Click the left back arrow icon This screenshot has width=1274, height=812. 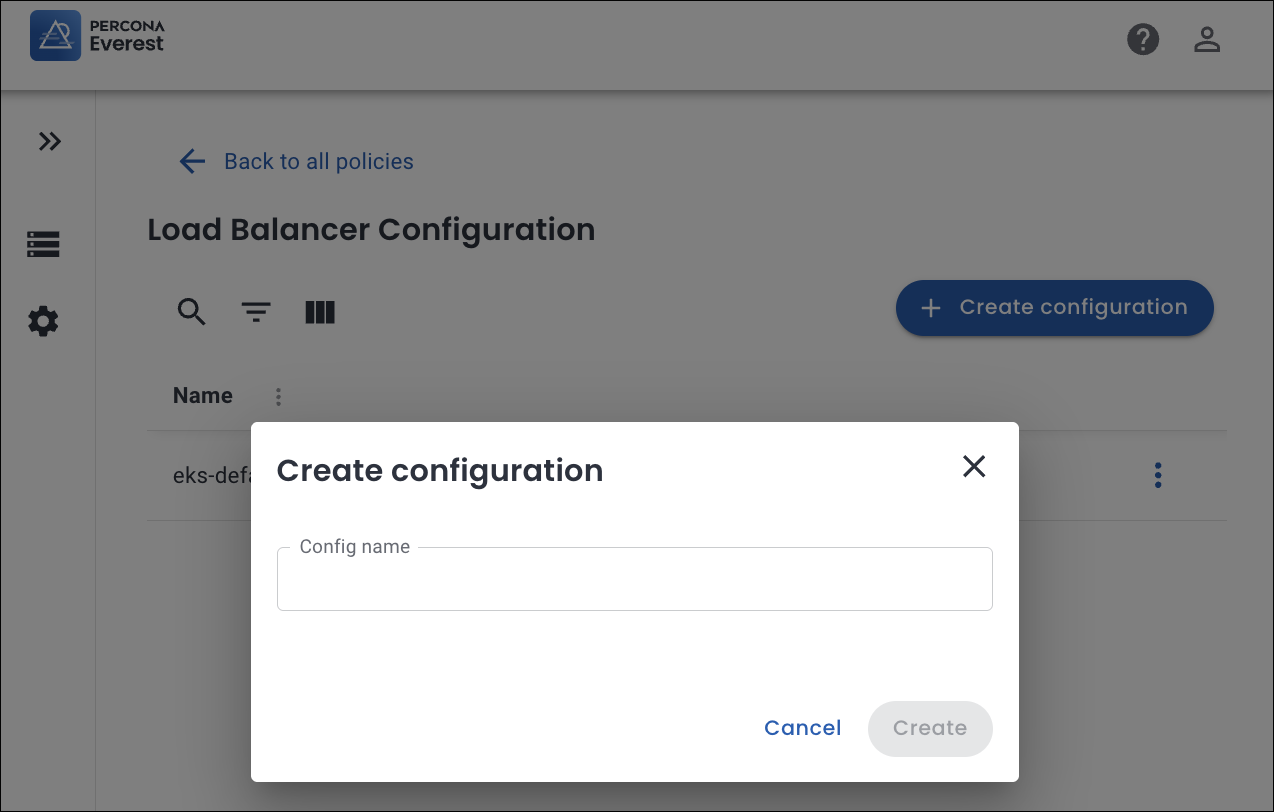click(192, 162)
